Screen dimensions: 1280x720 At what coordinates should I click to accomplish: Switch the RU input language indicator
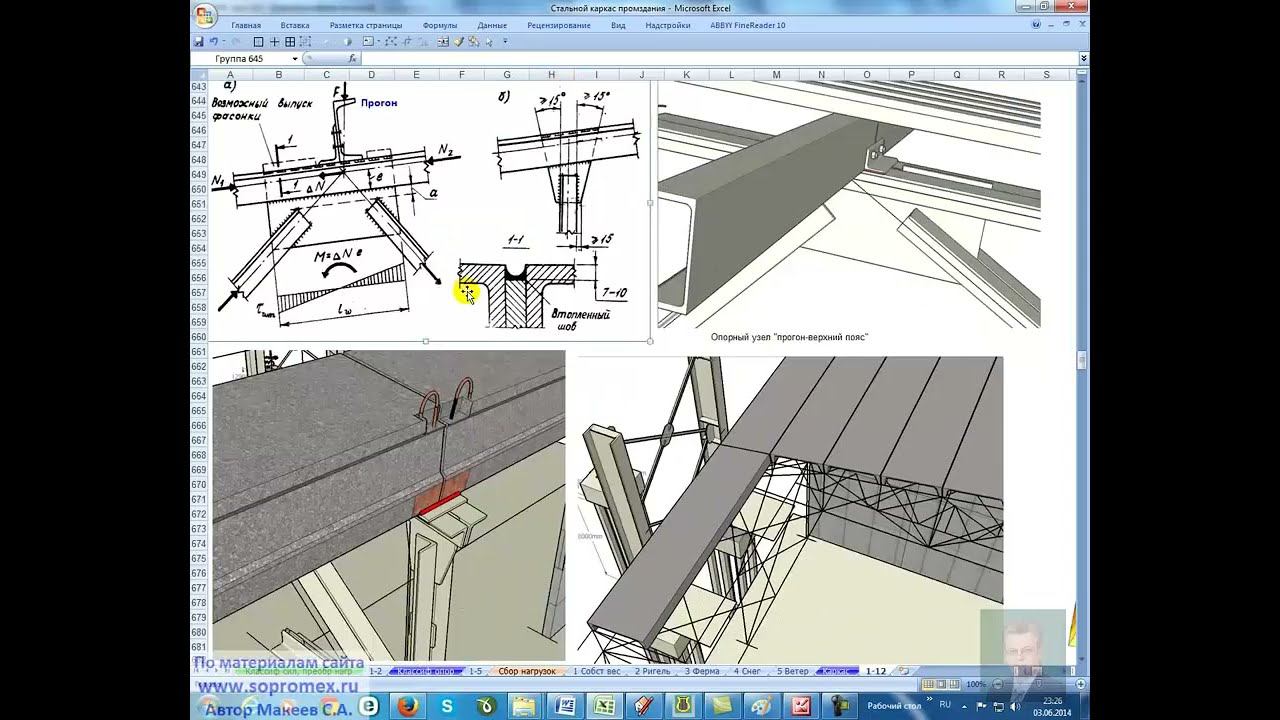(x=945, y=705)
